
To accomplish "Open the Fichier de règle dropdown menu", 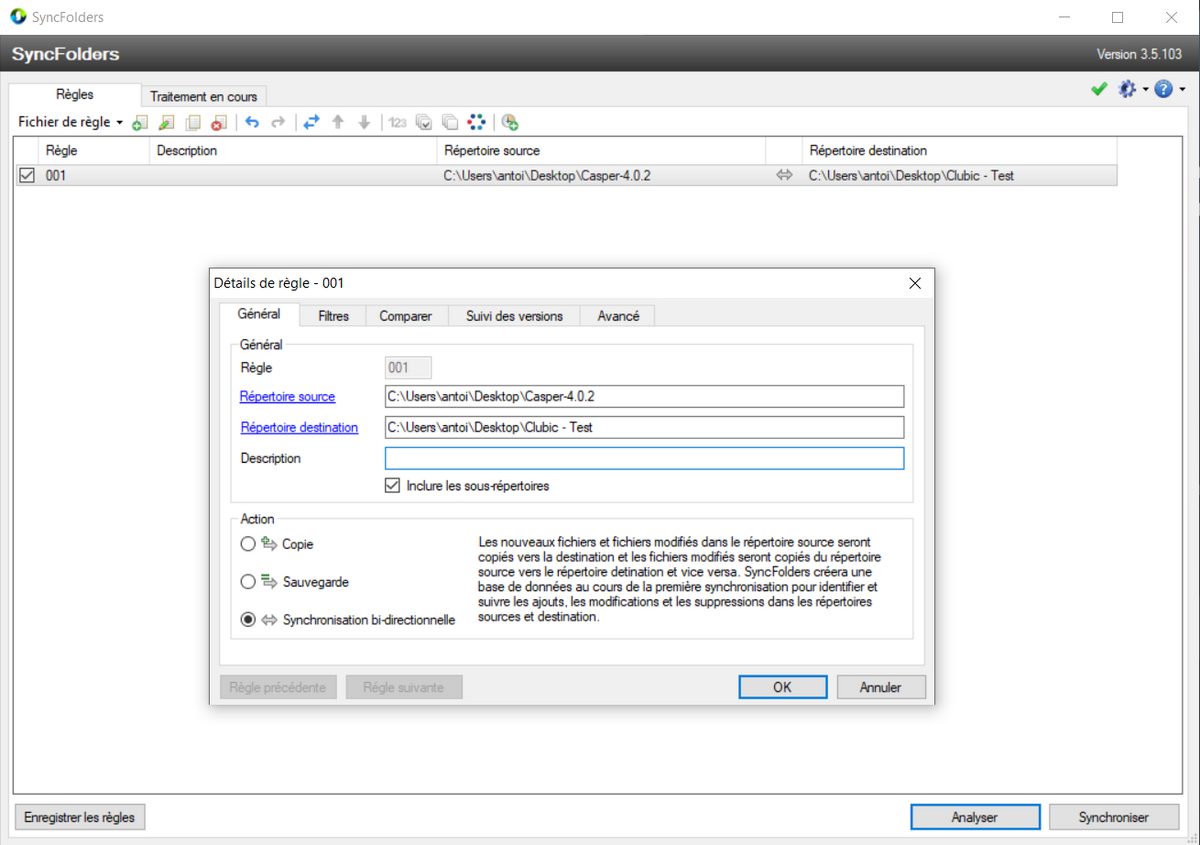I will 70,122.
